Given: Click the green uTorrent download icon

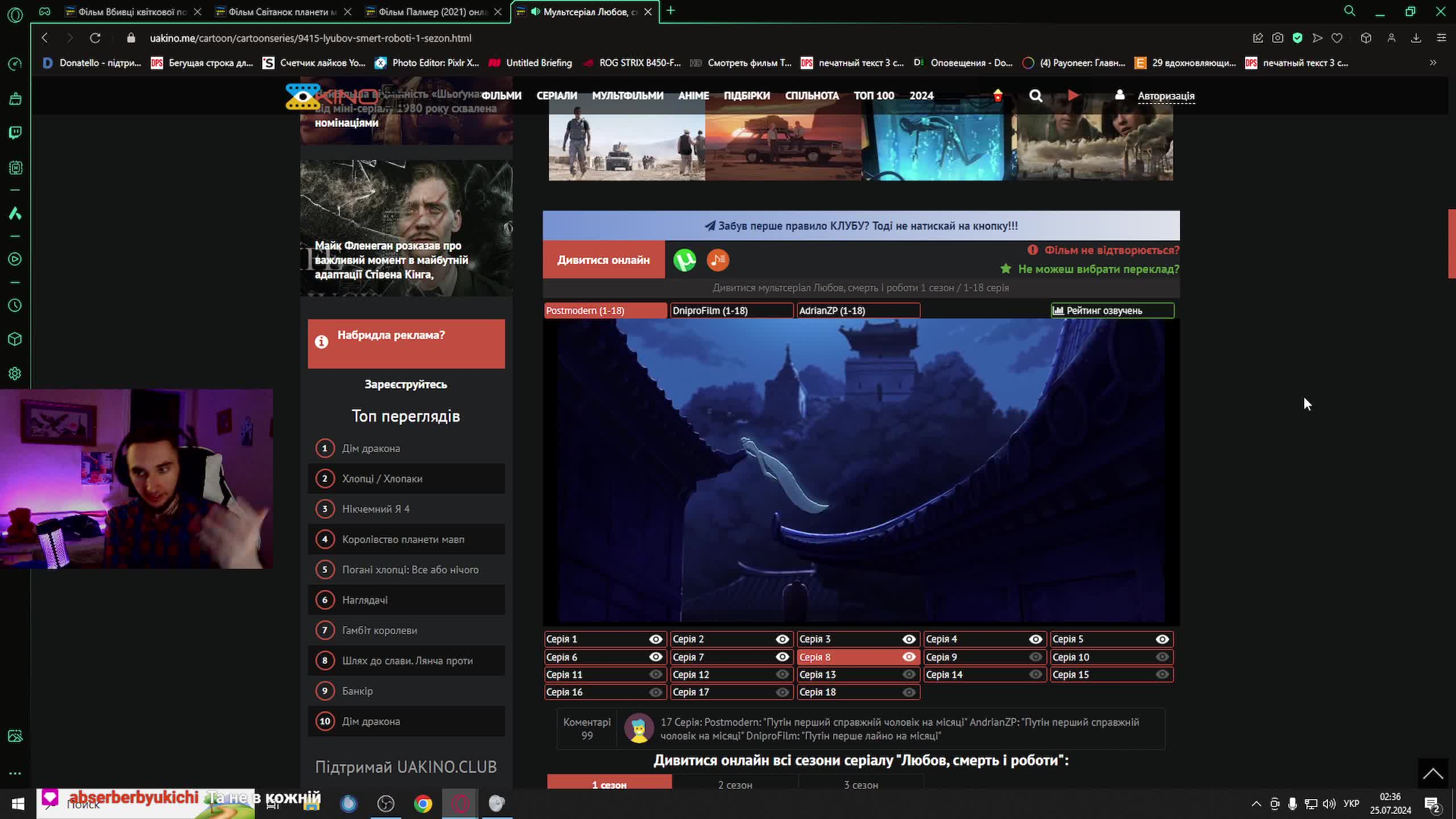Looking at the screenshot, I should [685, 260].
